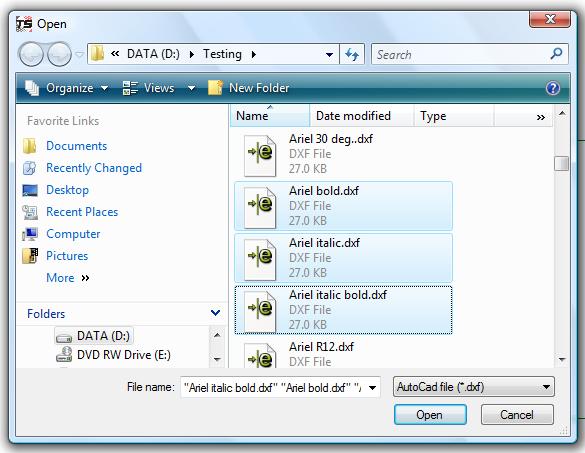Click the Ariel 30 deg..dxf file icon

(x=260, y=155)
